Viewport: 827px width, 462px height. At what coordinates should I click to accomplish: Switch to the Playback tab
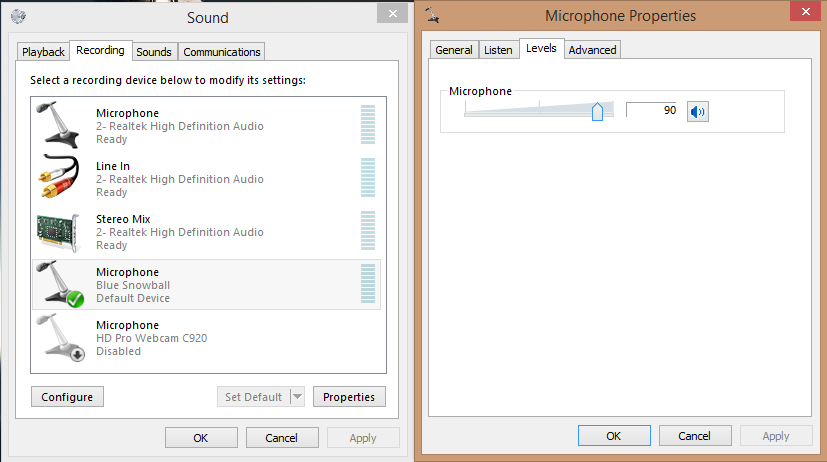click(43, 52)
